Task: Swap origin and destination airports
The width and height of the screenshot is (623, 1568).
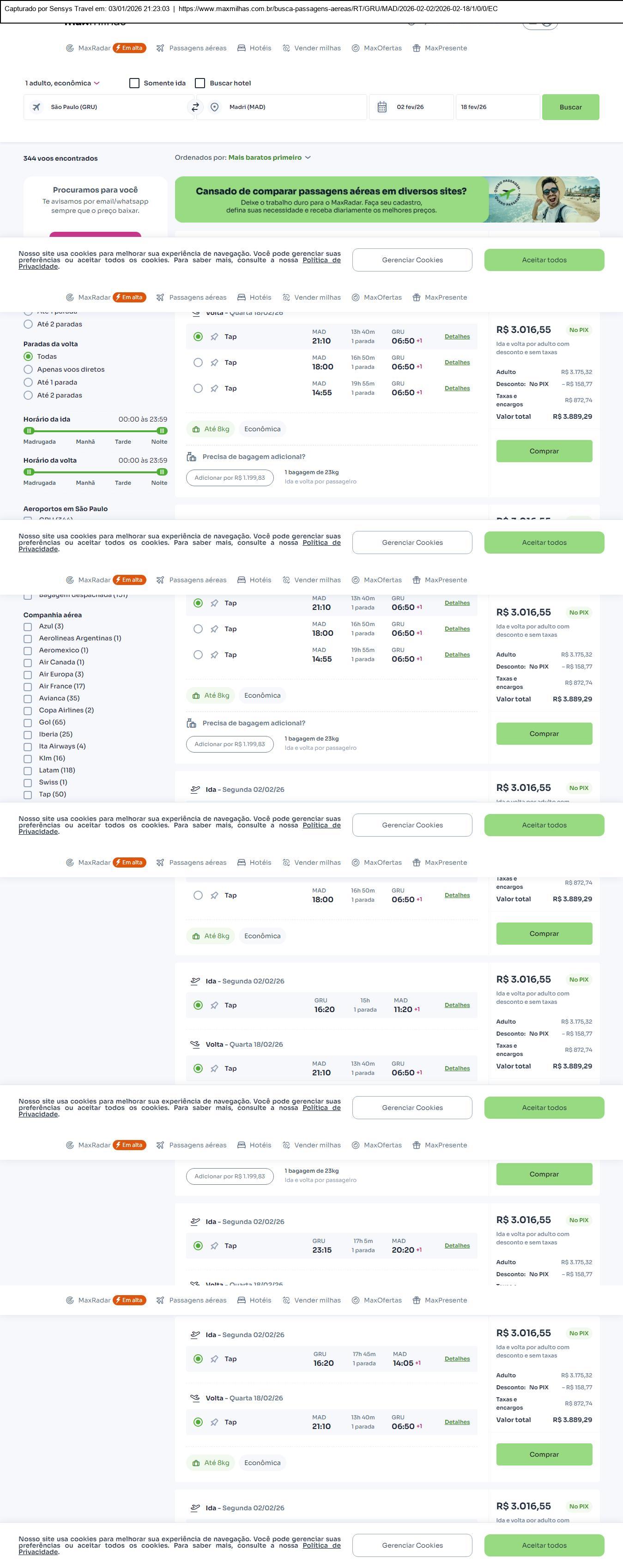Action: click(x=195, y=107)
